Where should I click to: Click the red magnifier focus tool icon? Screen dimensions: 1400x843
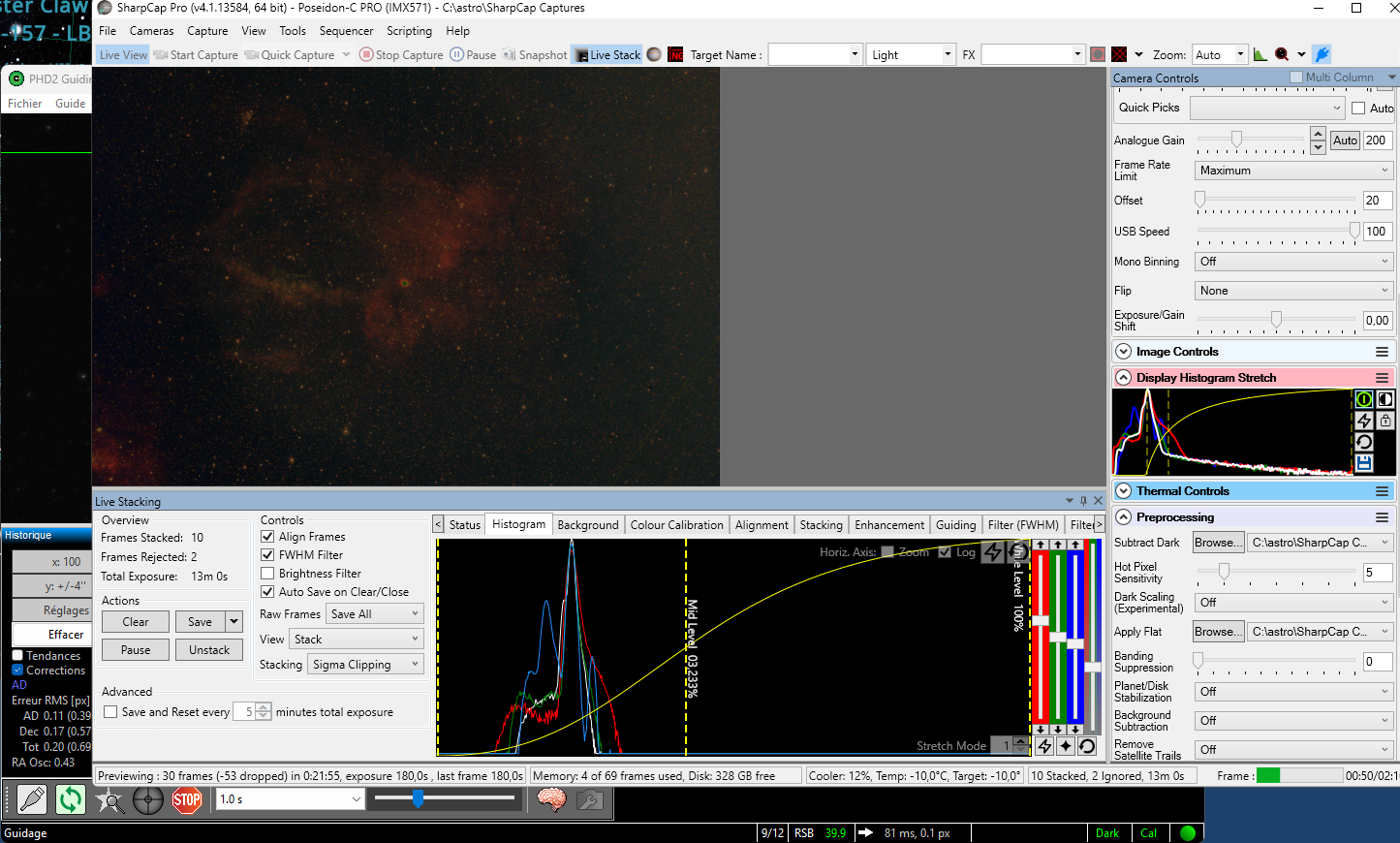tap(1282, 54)
